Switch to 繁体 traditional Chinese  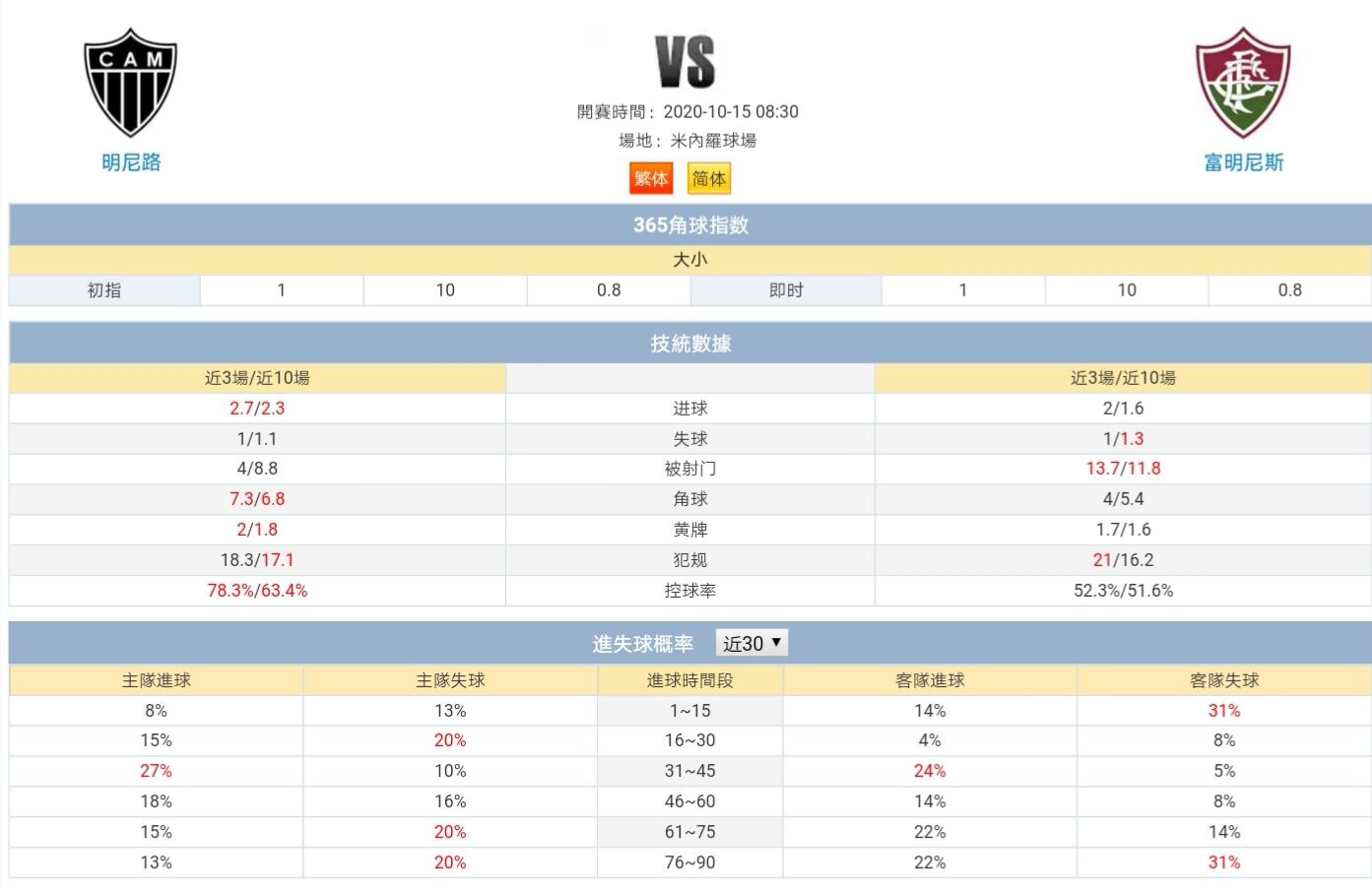click(x=651, y=178)
